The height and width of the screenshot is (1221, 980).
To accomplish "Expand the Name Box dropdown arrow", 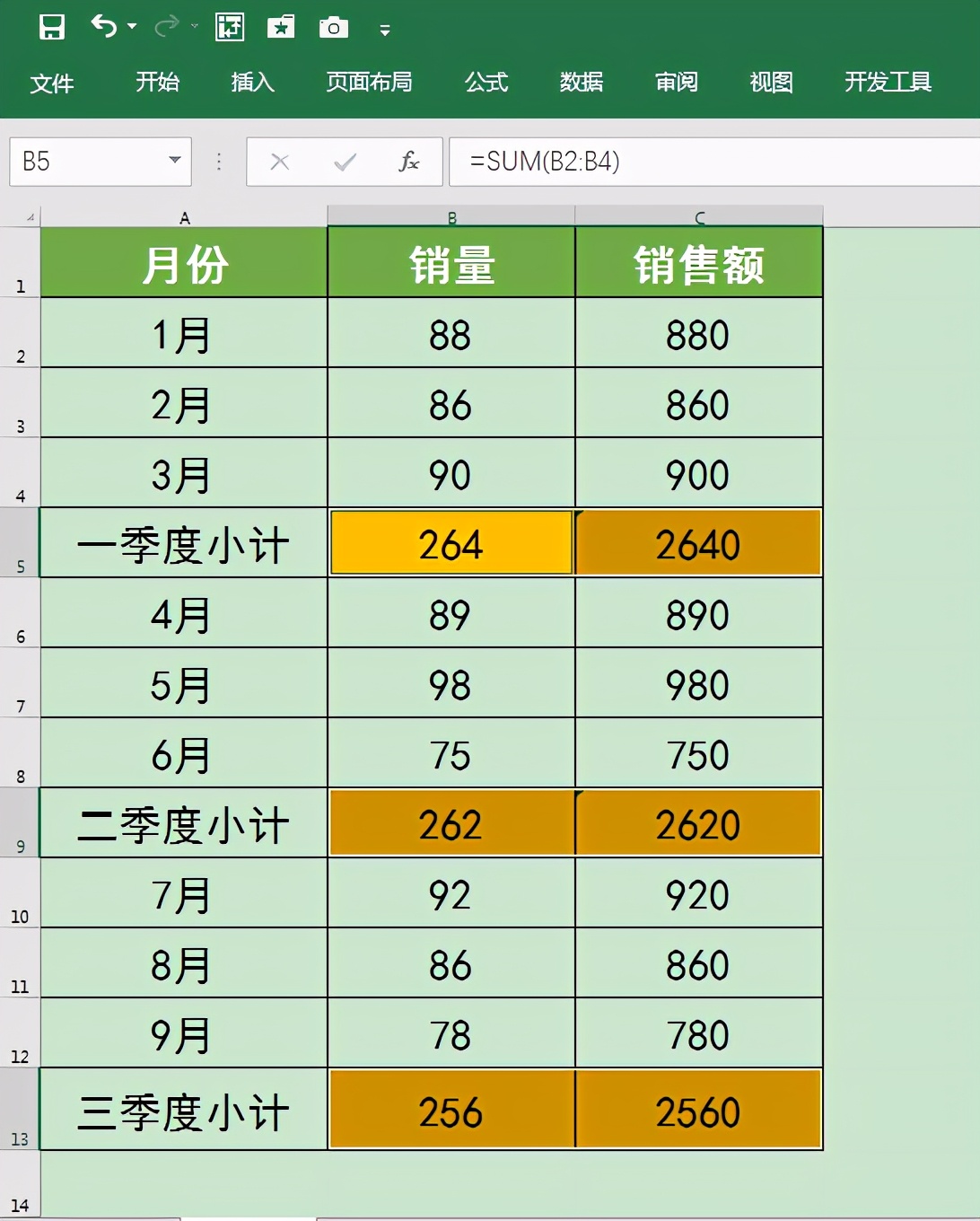I will point(175,161).
